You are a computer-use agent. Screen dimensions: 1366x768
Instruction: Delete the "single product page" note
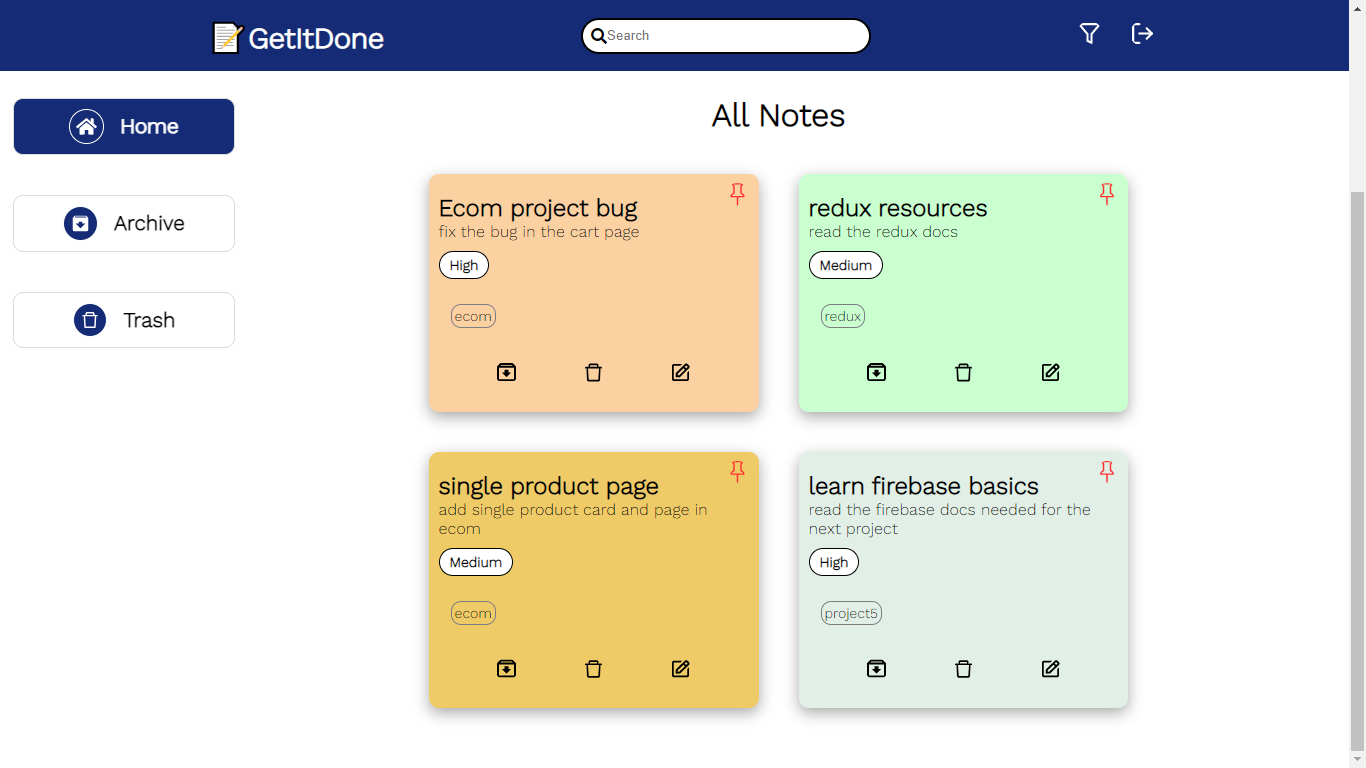[594, 668]
